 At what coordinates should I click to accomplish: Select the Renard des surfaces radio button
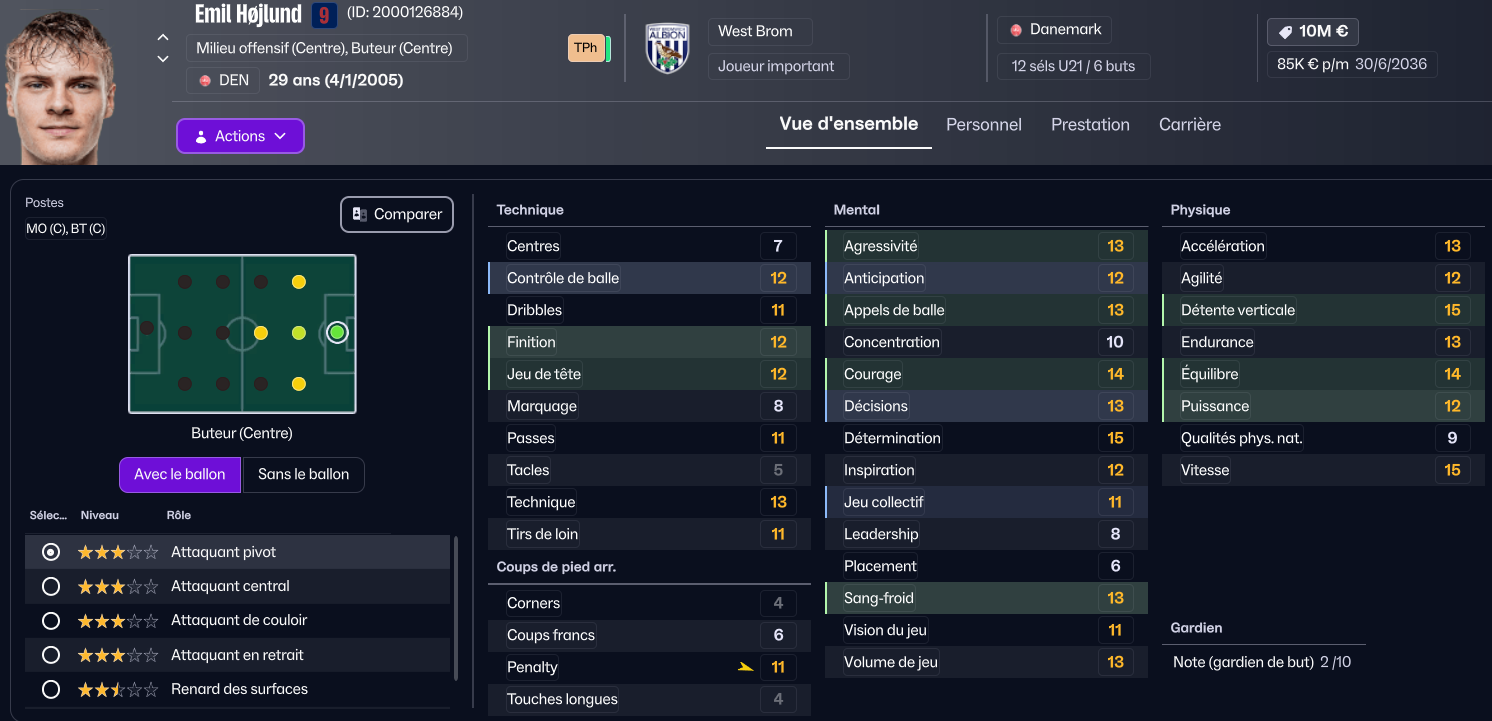[51, 689]
